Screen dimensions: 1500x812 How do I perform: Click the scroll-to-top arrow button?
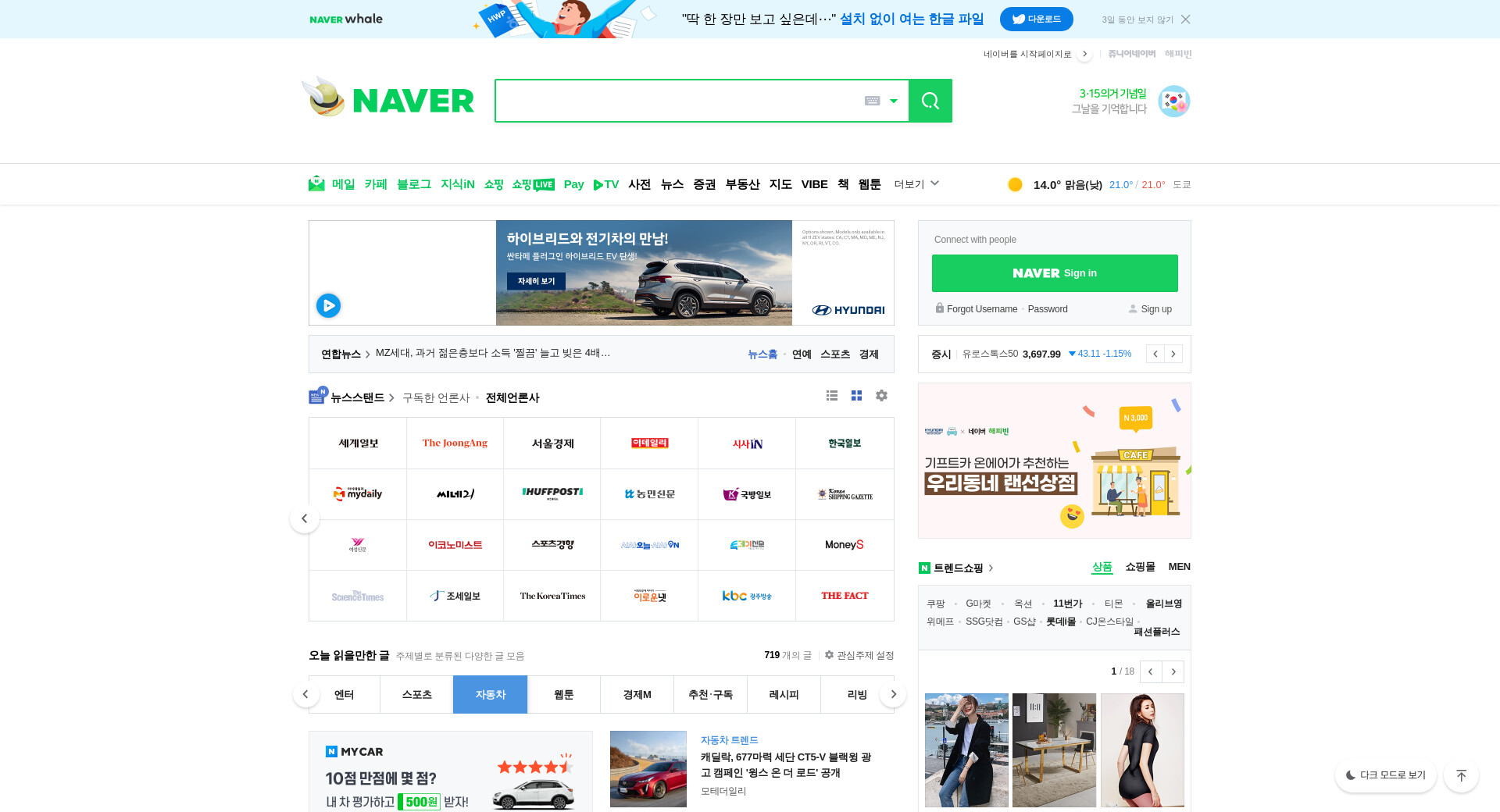1461,775
